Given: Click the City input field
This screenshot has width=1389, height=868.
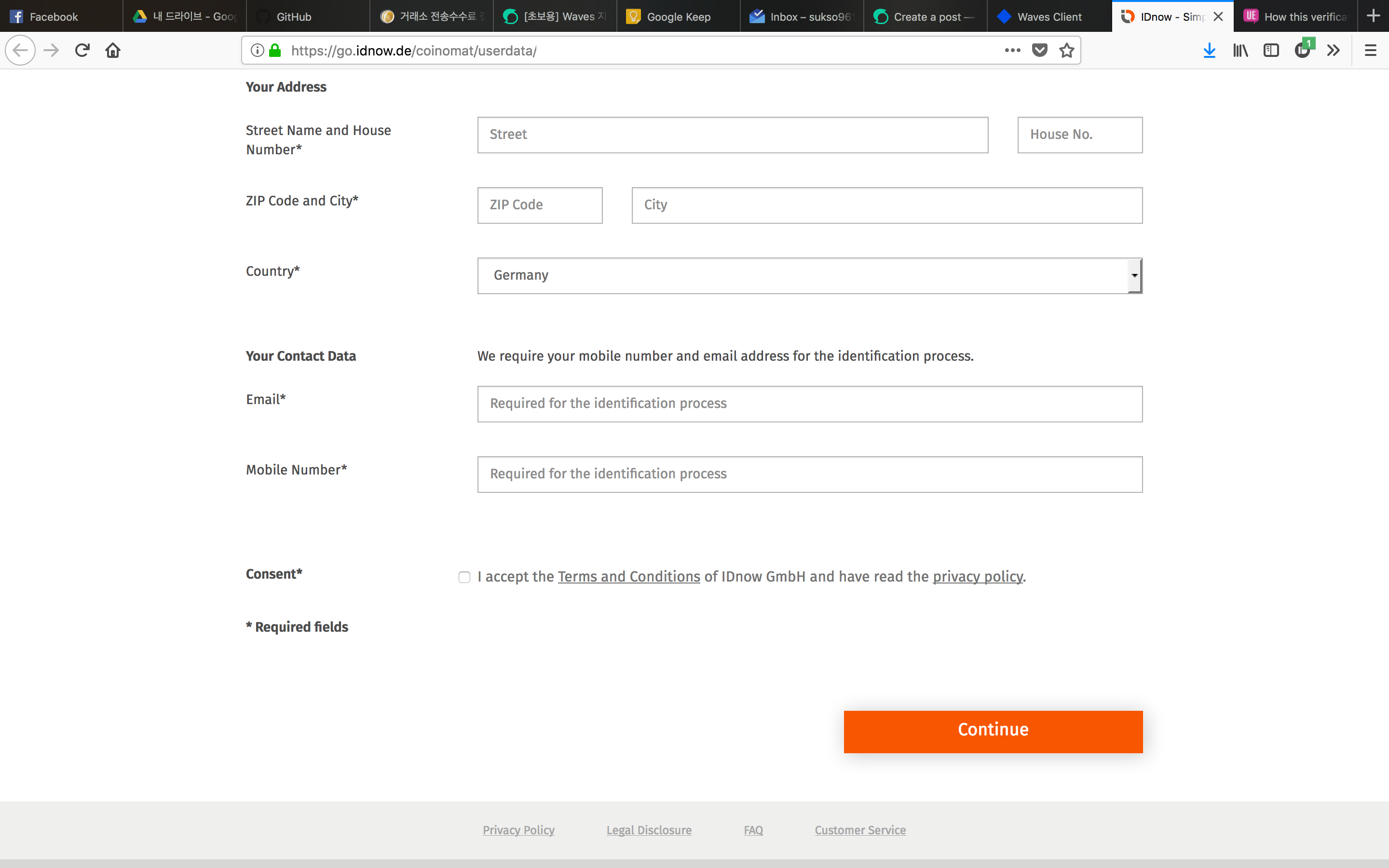Looking at the screenshot, I should 887,205.
